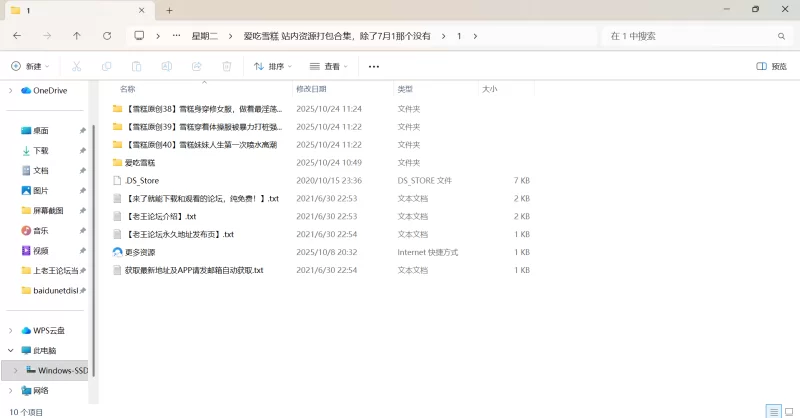
Task: Expand the OneDrive tree node
Action: click(x=11, y=90)
